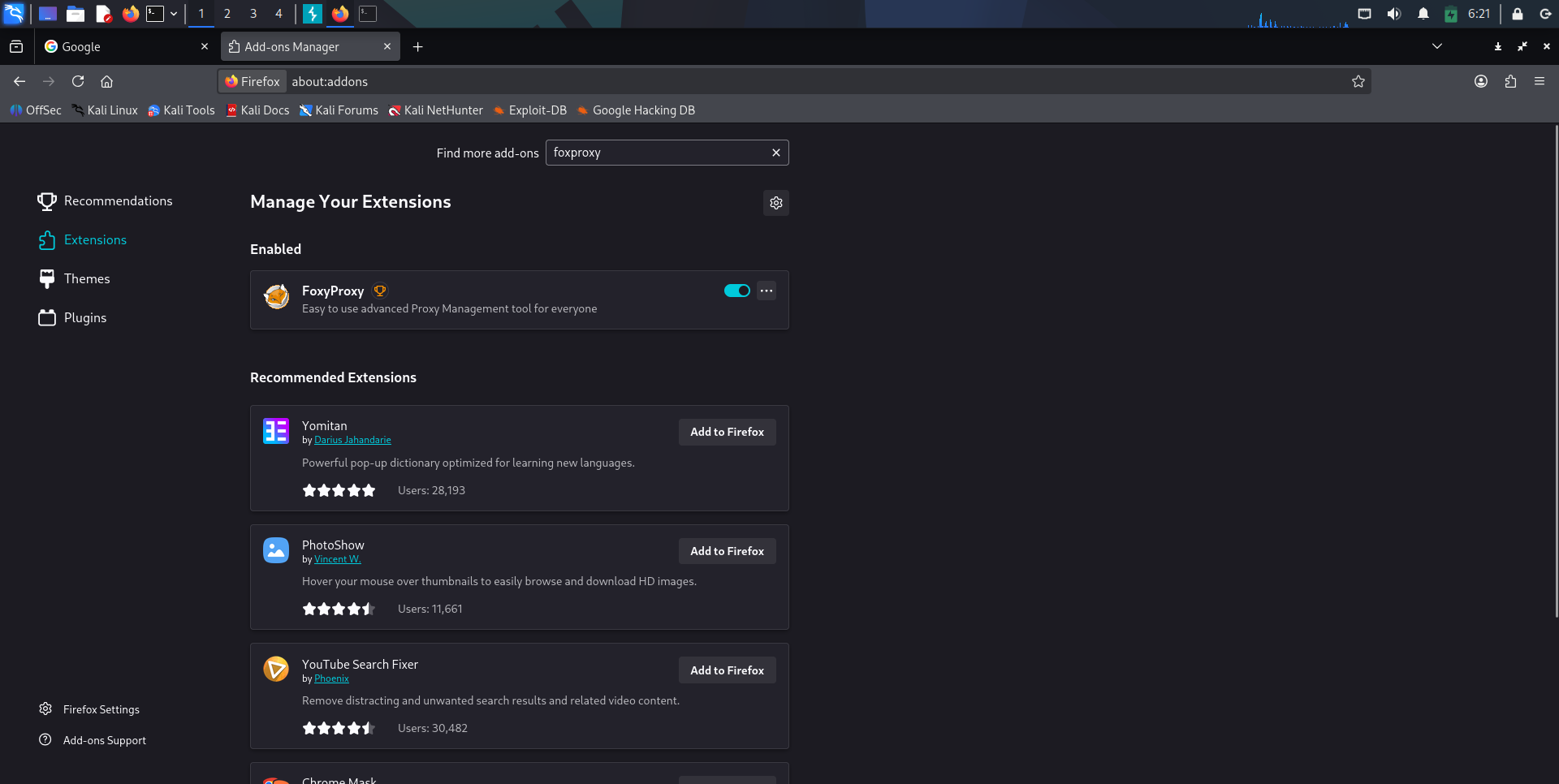
Task: Open the notifications bell icon
Action: point(1423,14)
